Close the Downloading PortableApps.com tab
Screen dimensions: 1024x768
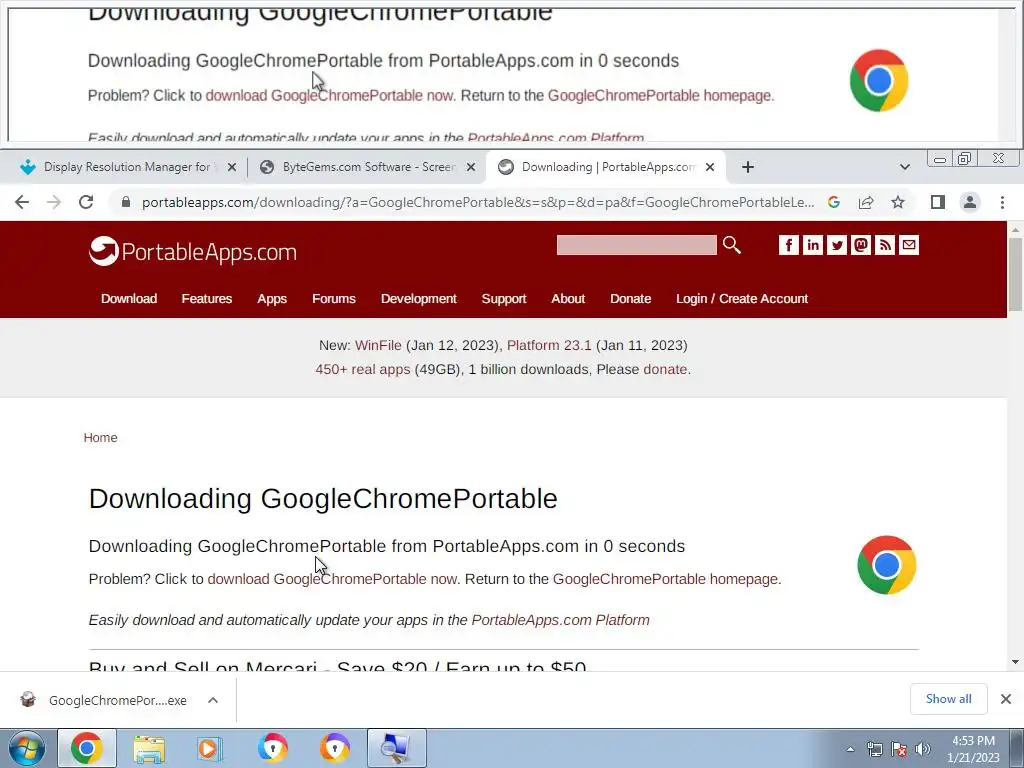(x=710, y=167)
